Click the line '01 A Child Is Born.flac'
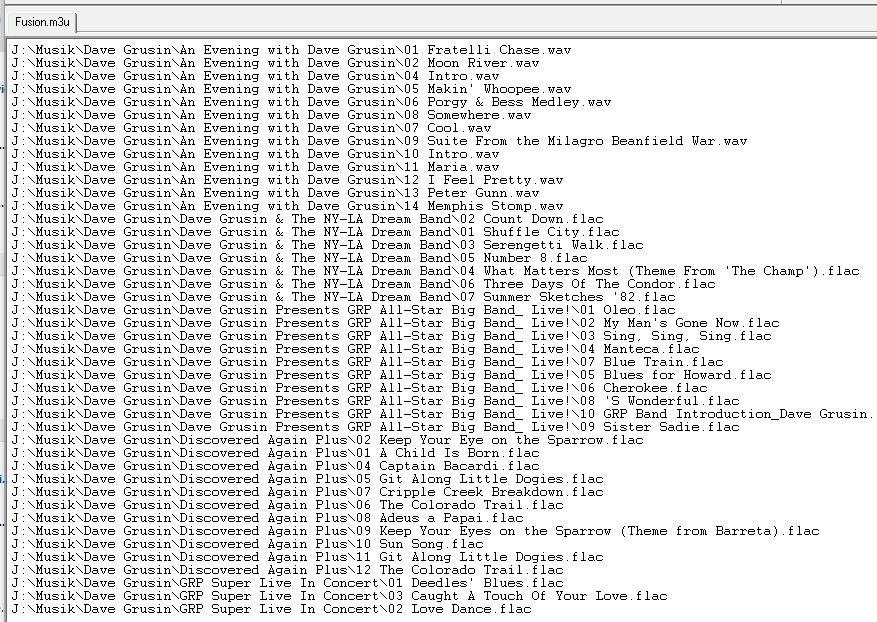The height and width of the screenshot is (622, 877). 275,454
